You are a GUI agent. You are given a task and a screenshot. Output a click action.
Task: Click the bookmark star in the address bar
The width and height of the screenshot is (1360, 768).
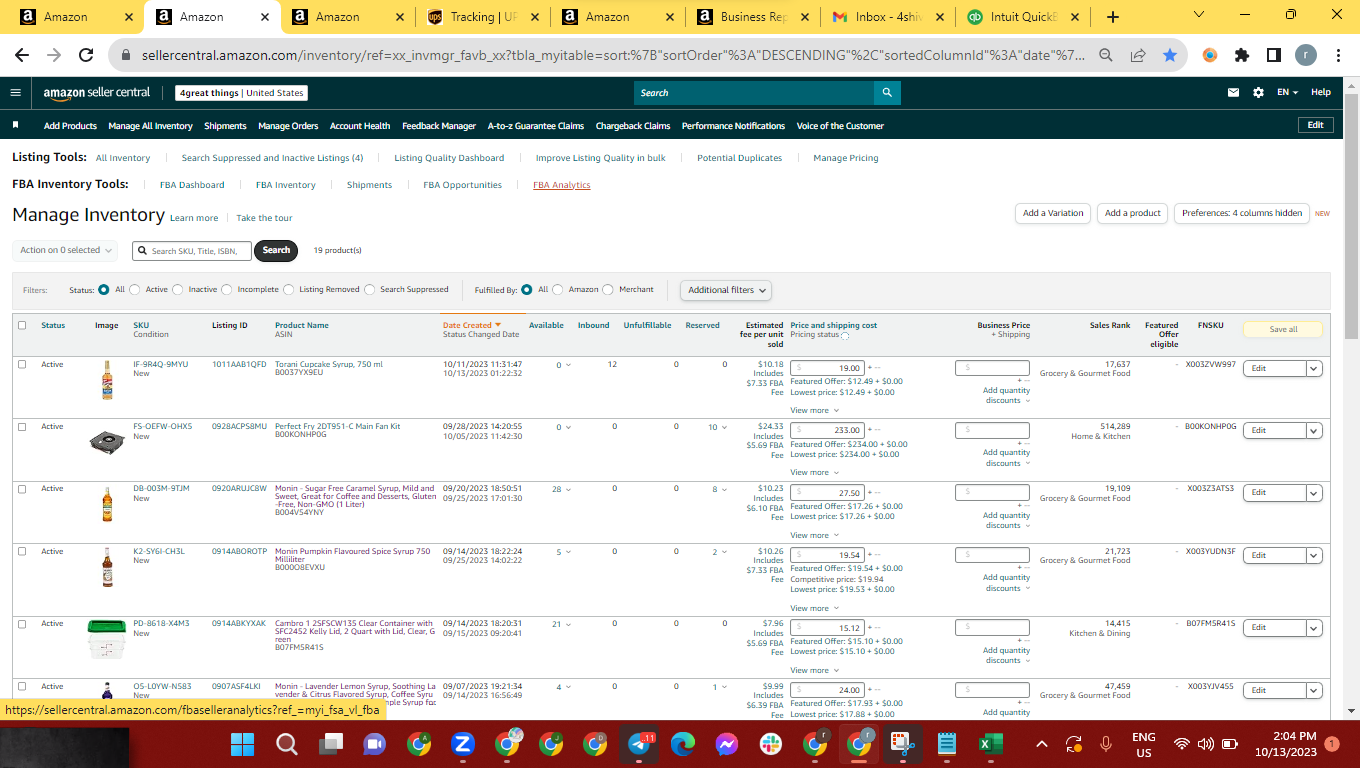[x=1170, y=56]
